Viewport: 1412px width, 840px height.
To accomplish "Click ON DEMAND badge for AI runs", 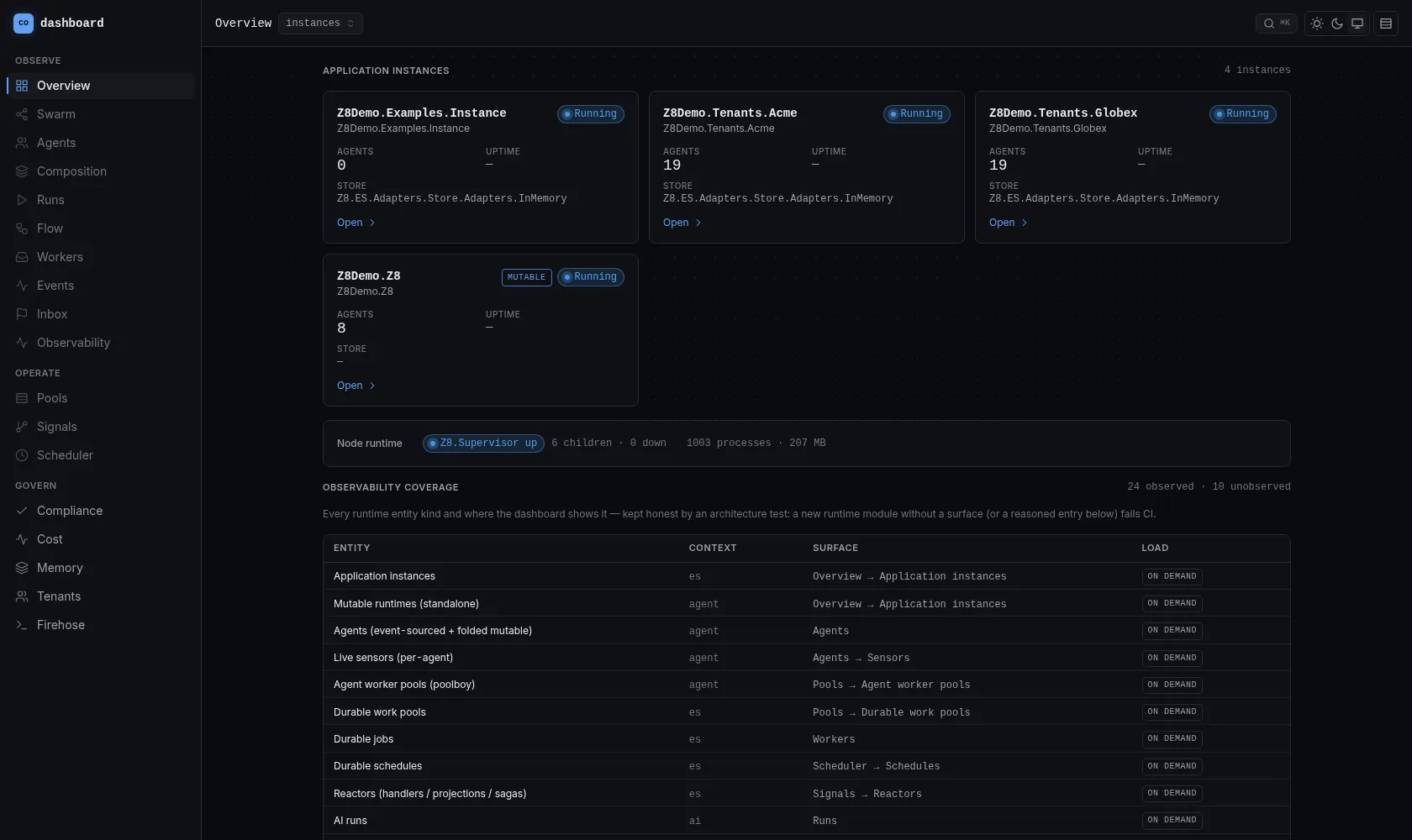I will 1172,821.
